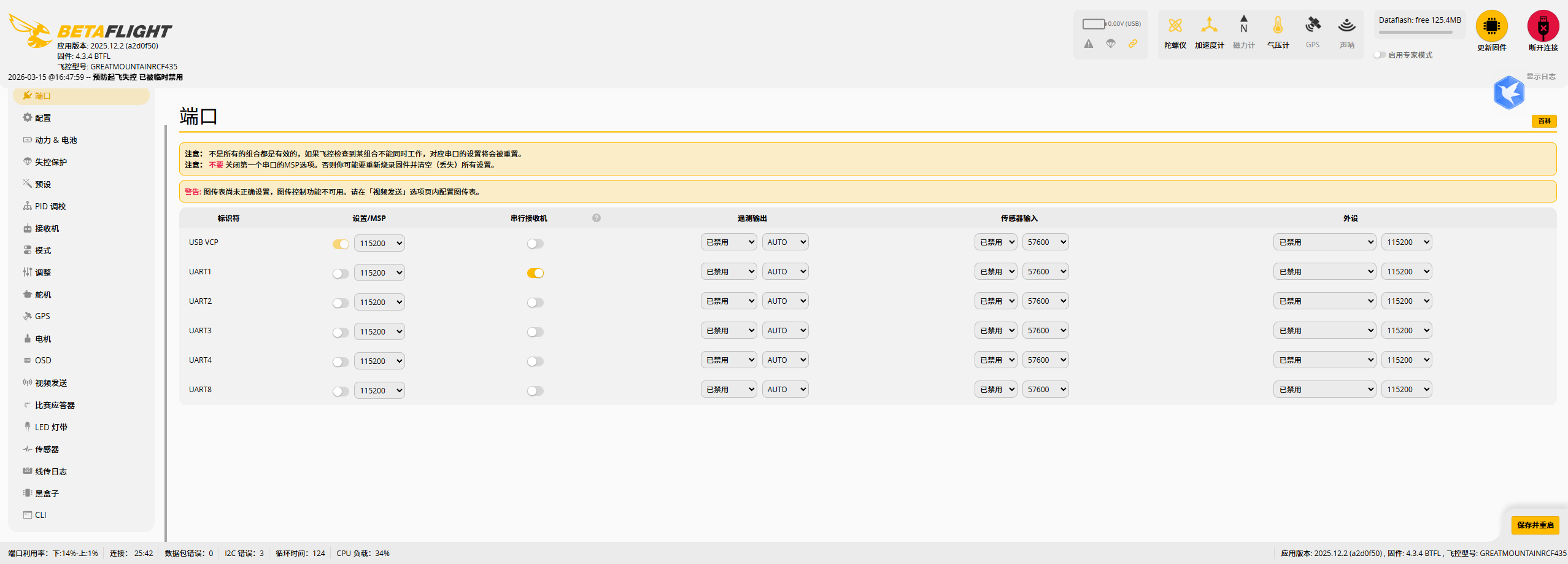
Task: Click the battery voltage indicator icon
Action: (1094, 24)
